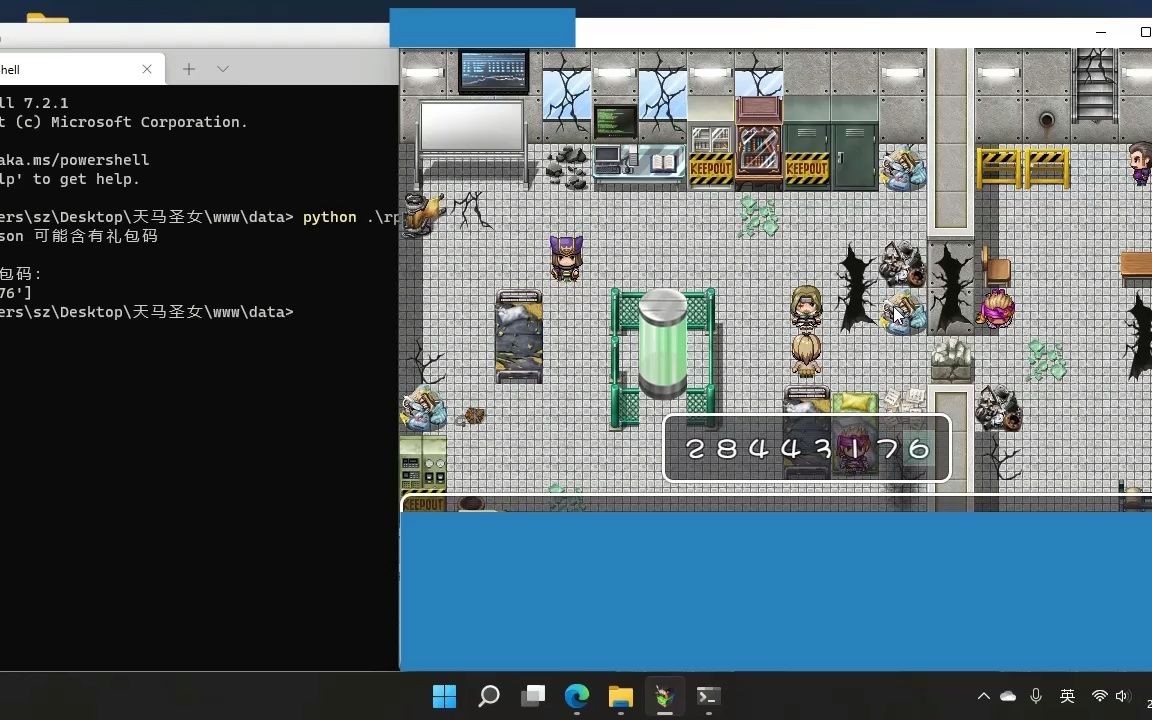
Task: Click the highlighted digit 6 in number box
Action: 919,448
